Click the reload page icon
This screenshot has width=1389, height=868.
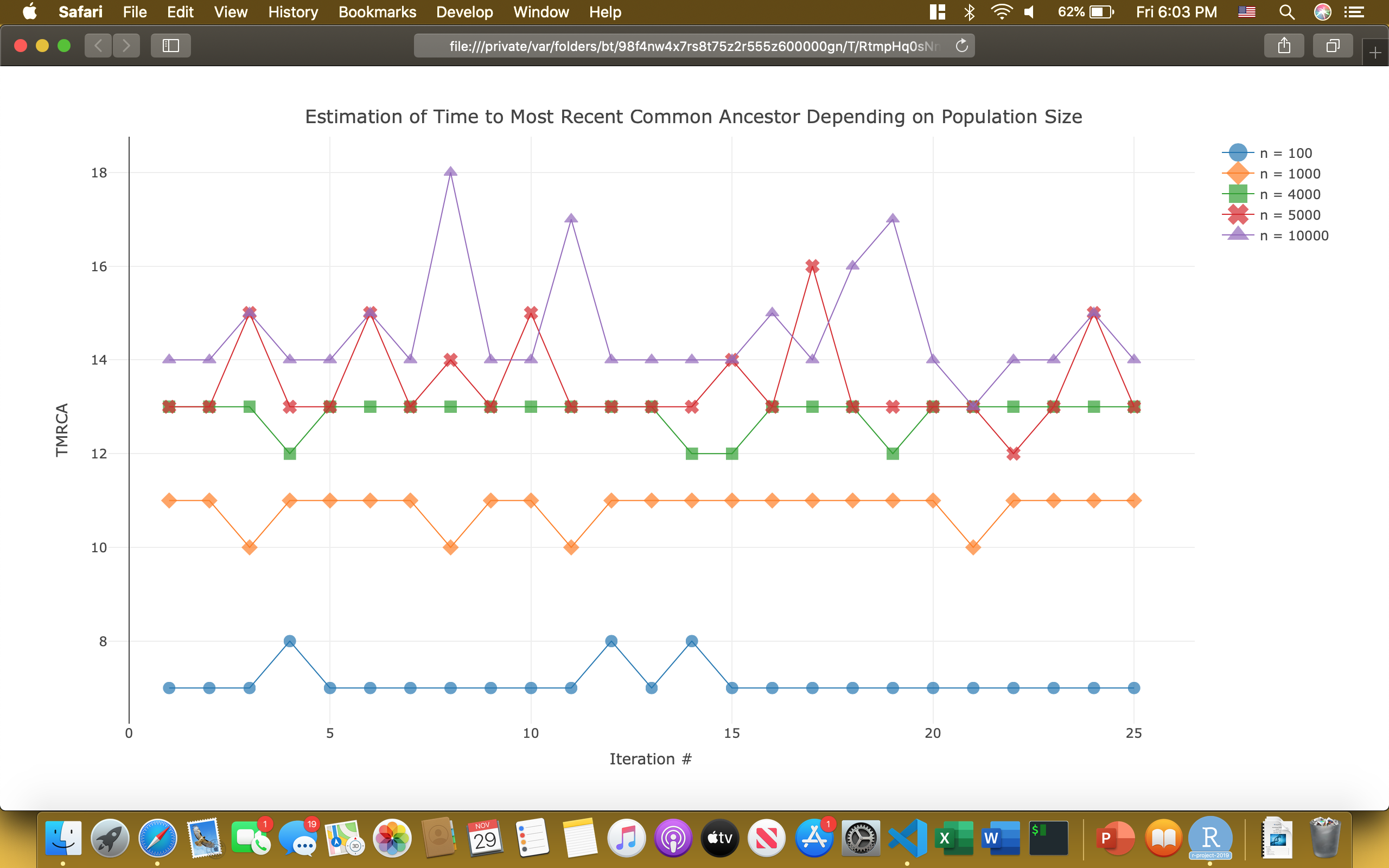click(x=961, y=46)
